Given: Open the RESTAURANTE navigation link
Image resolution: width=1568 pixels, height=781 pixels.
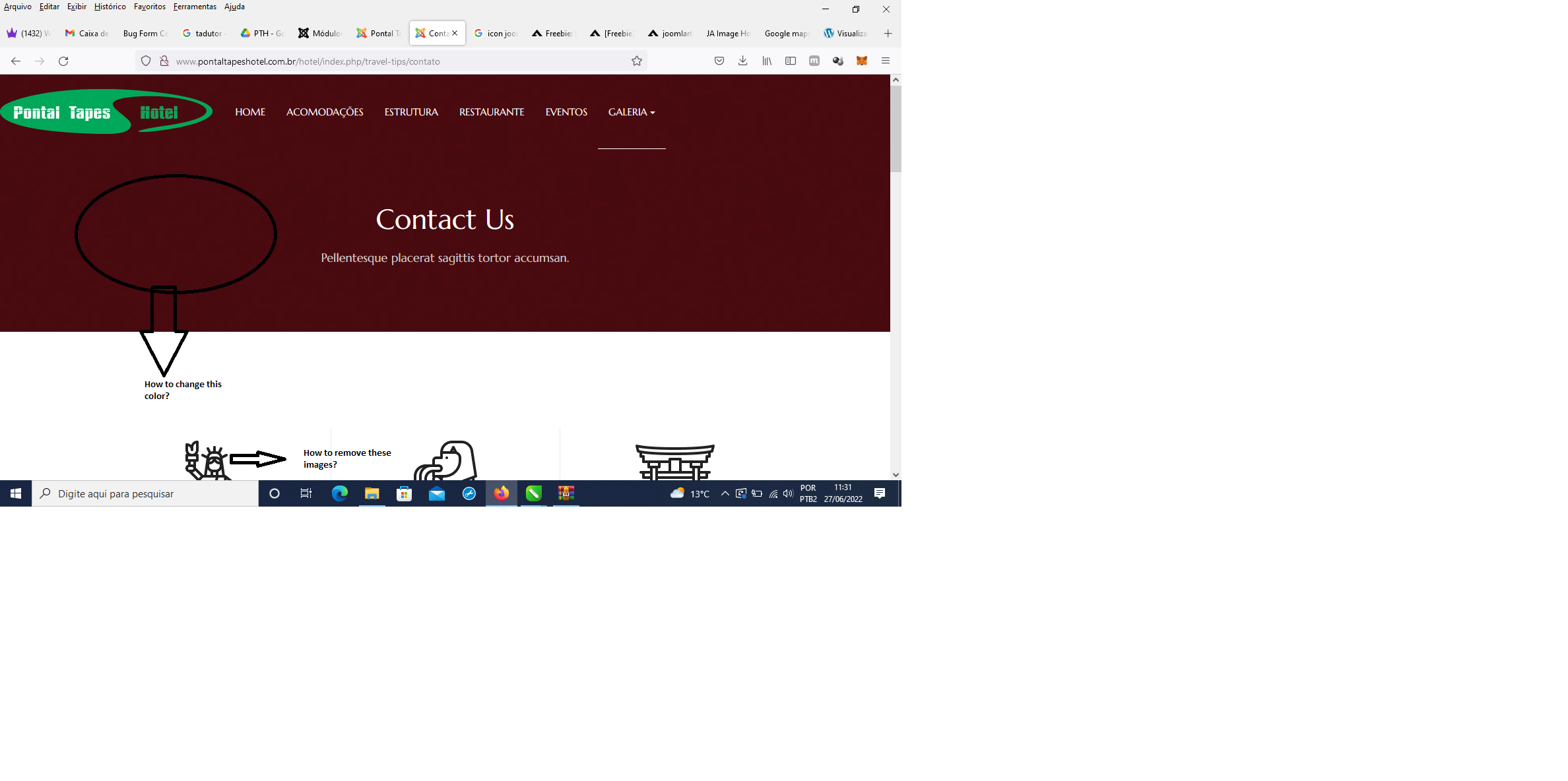Looking at the screenshot, I should (492, 112).
